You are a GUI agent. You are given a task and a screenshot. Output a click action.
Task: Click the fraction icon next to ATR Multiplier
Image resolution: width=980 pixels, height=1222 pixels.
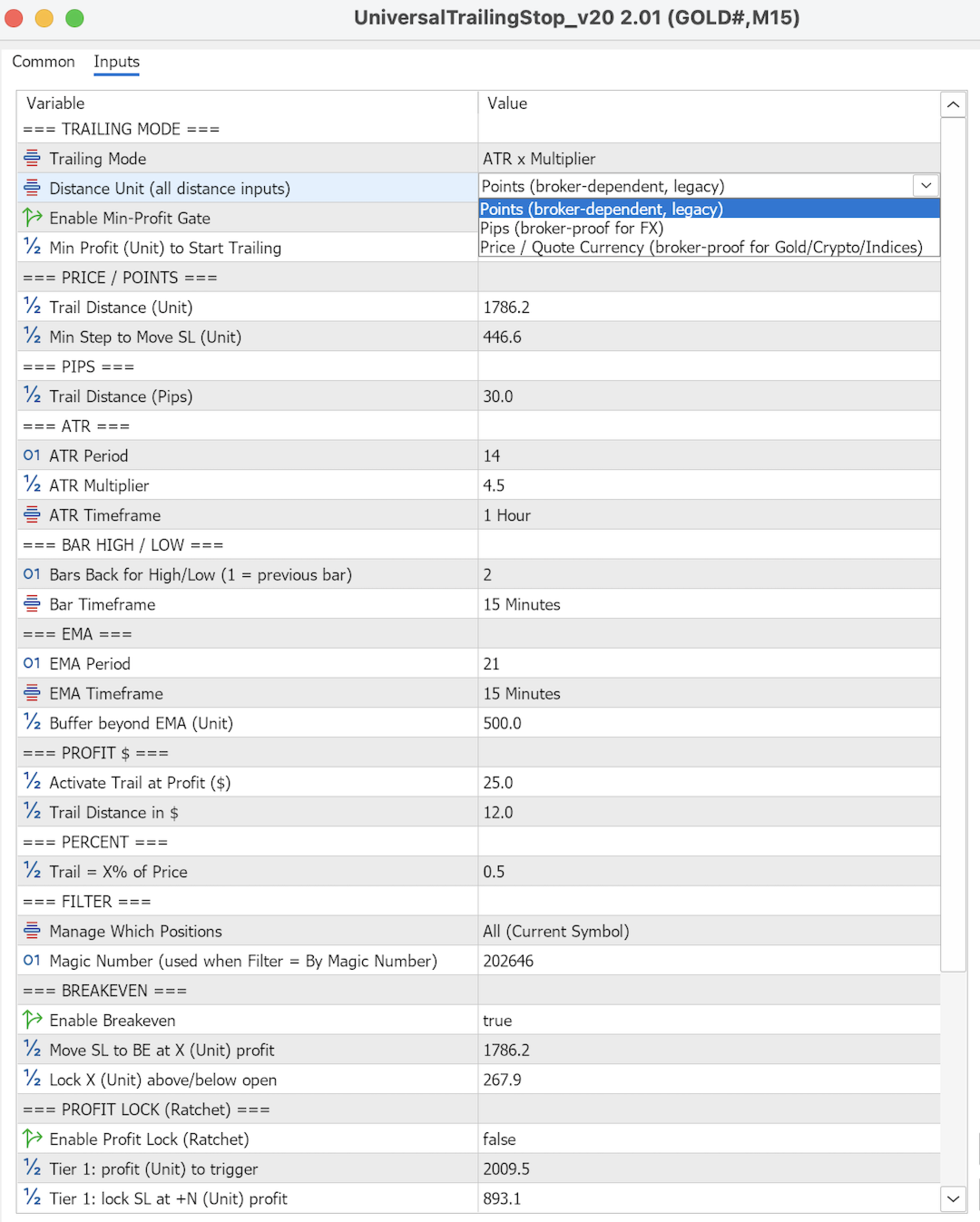pos(32,484)
